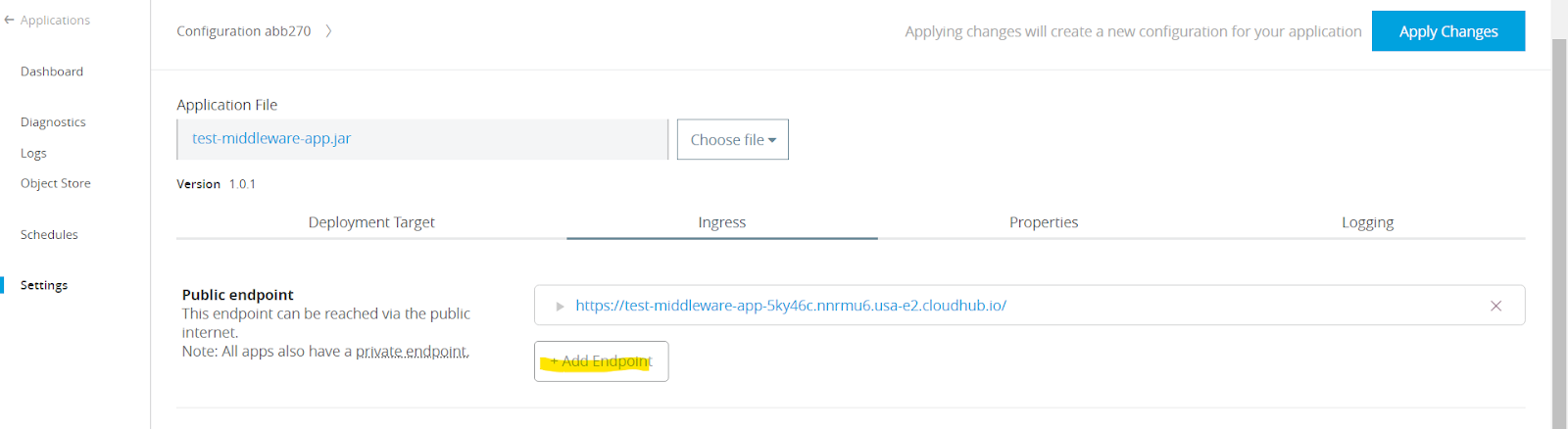Click the private endpoint link

point(412,352)
